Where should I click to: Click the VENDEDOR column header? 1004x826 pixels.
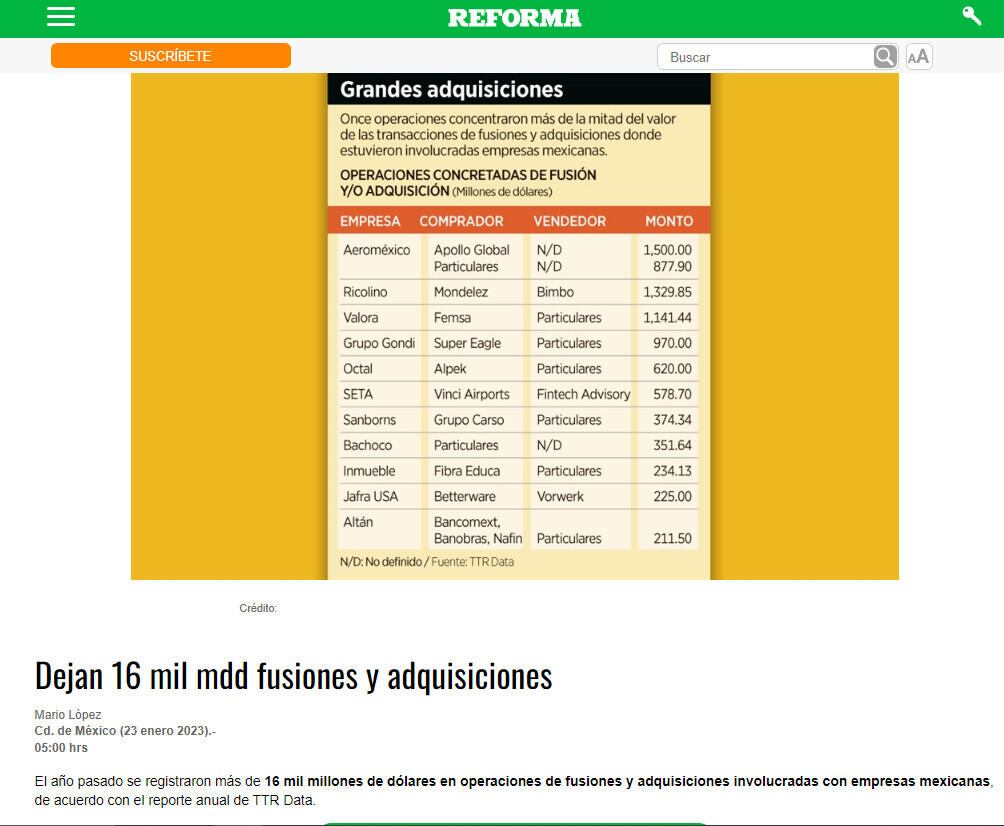click(x=569, y=221)
